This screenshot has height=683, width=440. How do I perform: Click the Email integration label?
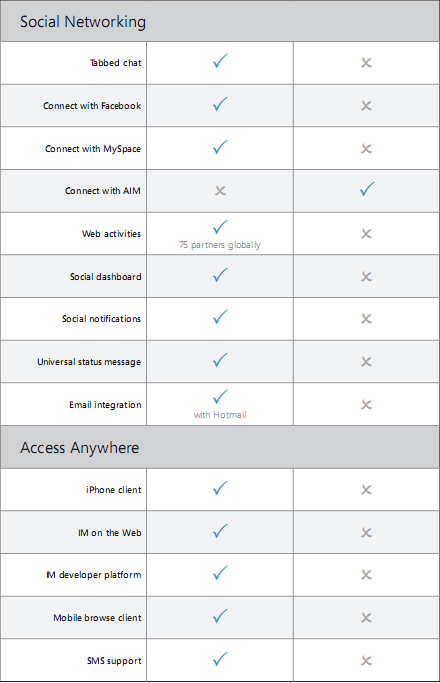[105, 405]
